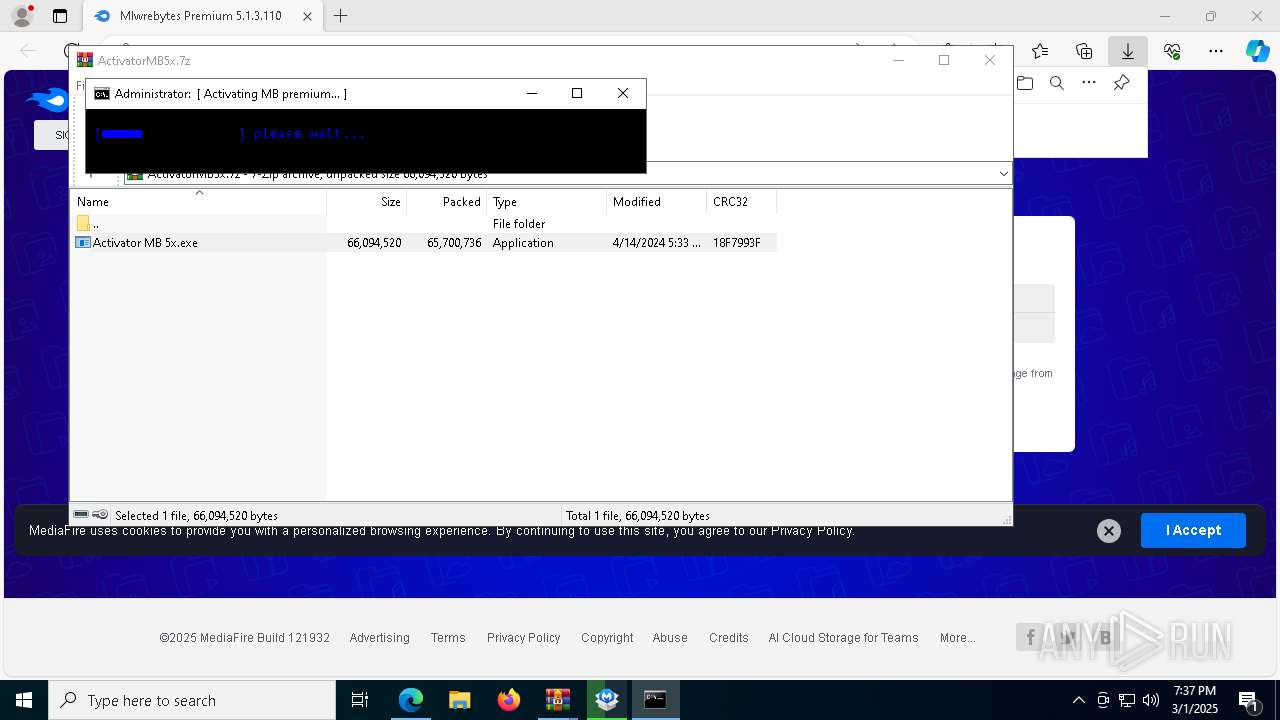The width and height of the screenshot is (1280, 720).
Task: Open Edge browser essentials heart icon
Action: tap(1172, 51)
